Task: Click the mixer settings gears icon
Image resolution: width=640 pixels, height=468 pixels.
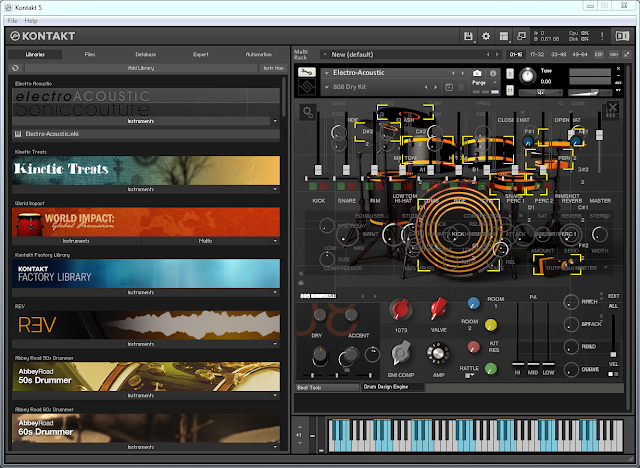Action: [308, 112]
